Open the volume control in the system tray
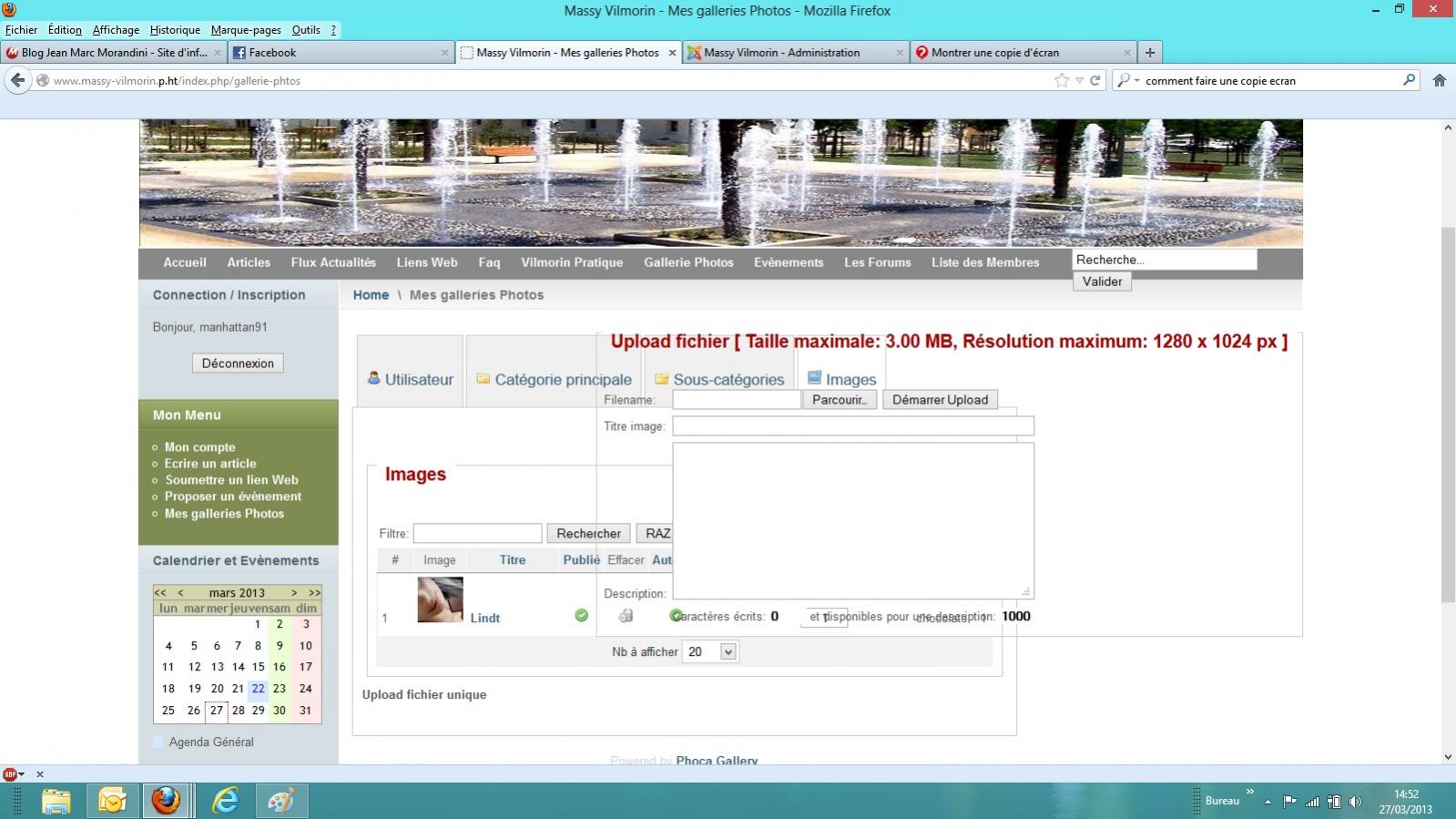 pos(1355,802)
